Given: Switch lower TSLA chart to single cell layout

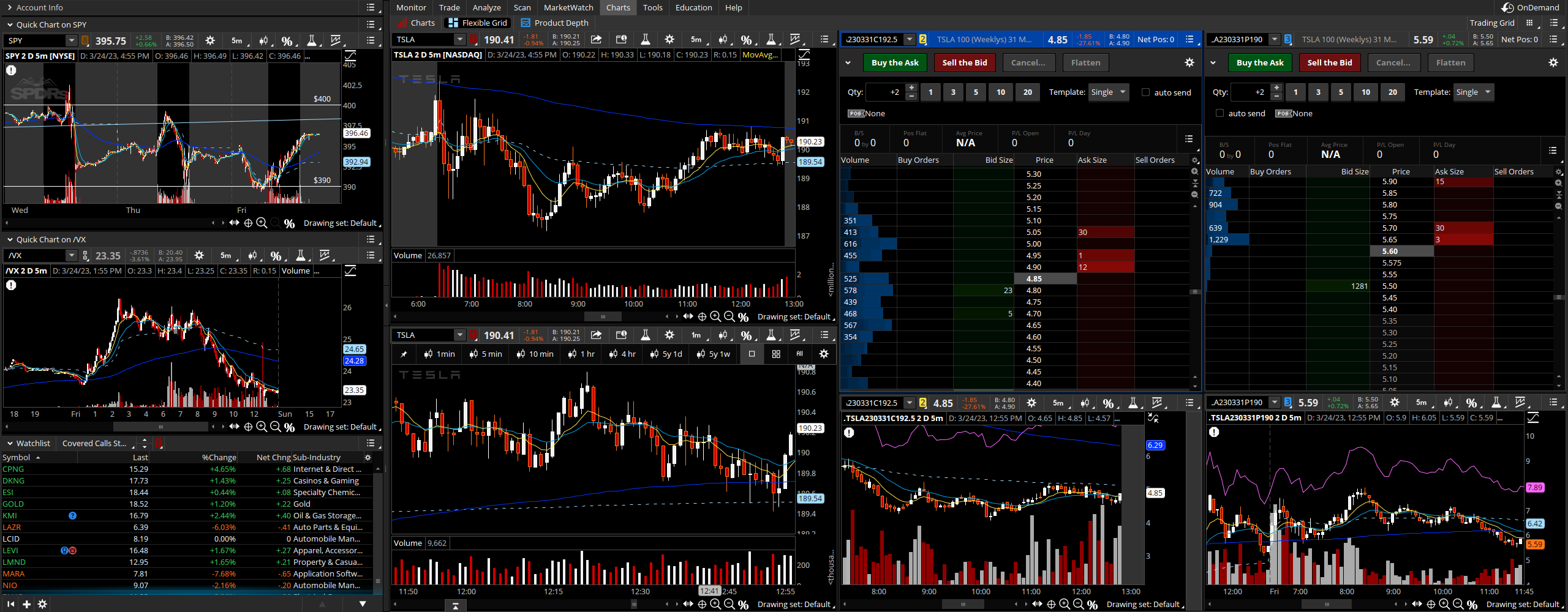Looking at the screenshot, I should point(752,354).
